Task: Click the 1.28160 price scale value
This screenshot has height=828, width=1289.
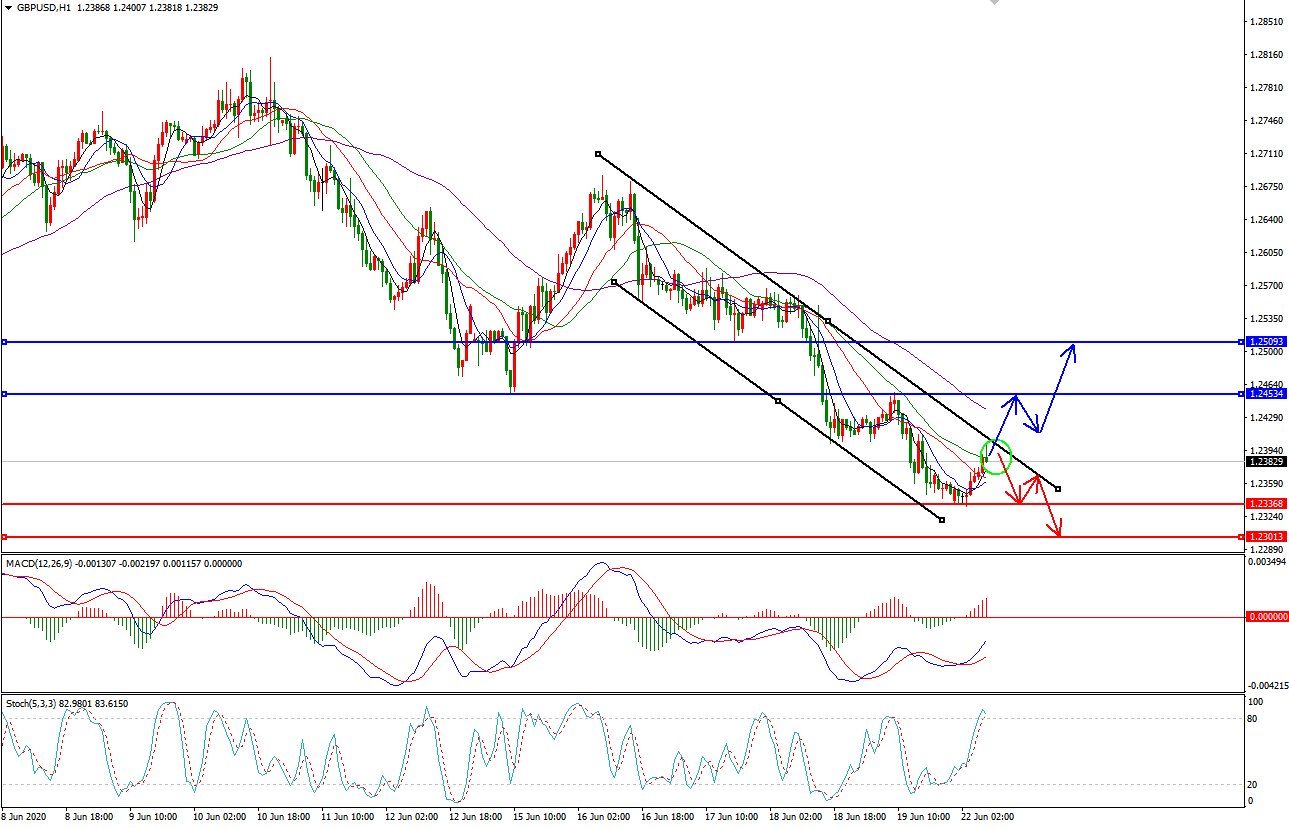Action: coord(1266,55)
